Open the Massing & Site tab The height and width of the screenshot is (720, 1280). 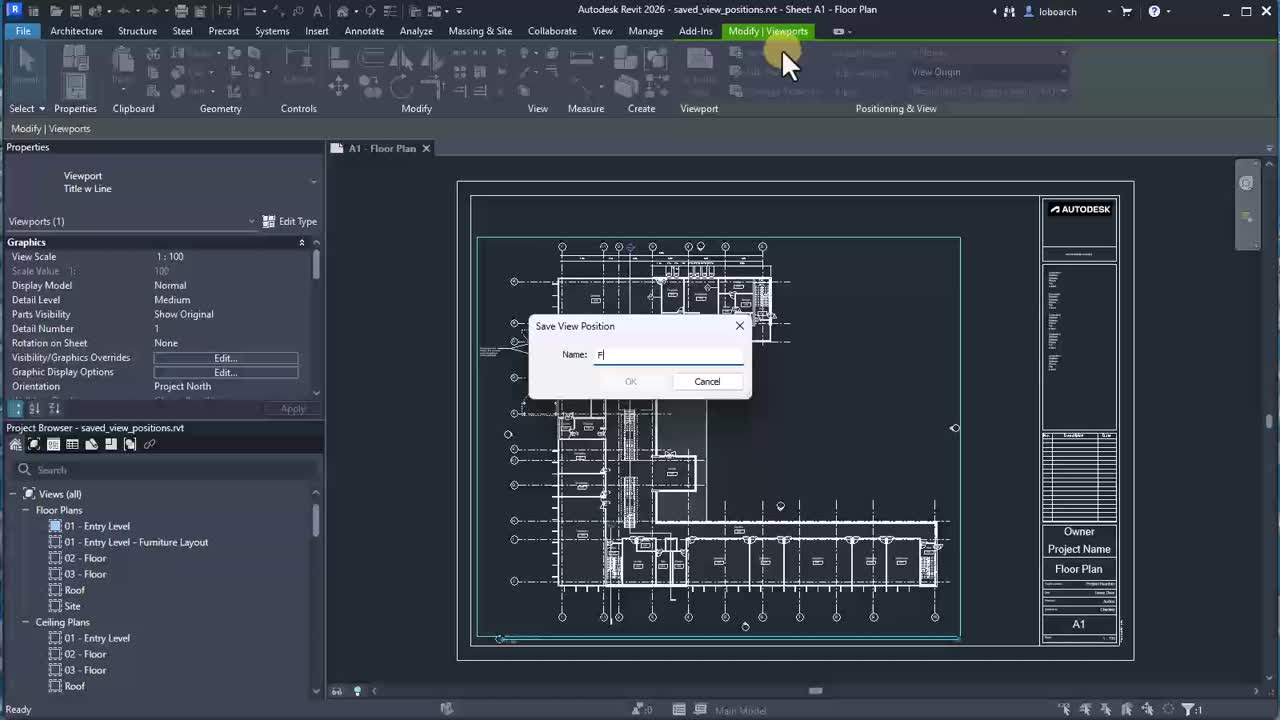click(x=480, y=31)
